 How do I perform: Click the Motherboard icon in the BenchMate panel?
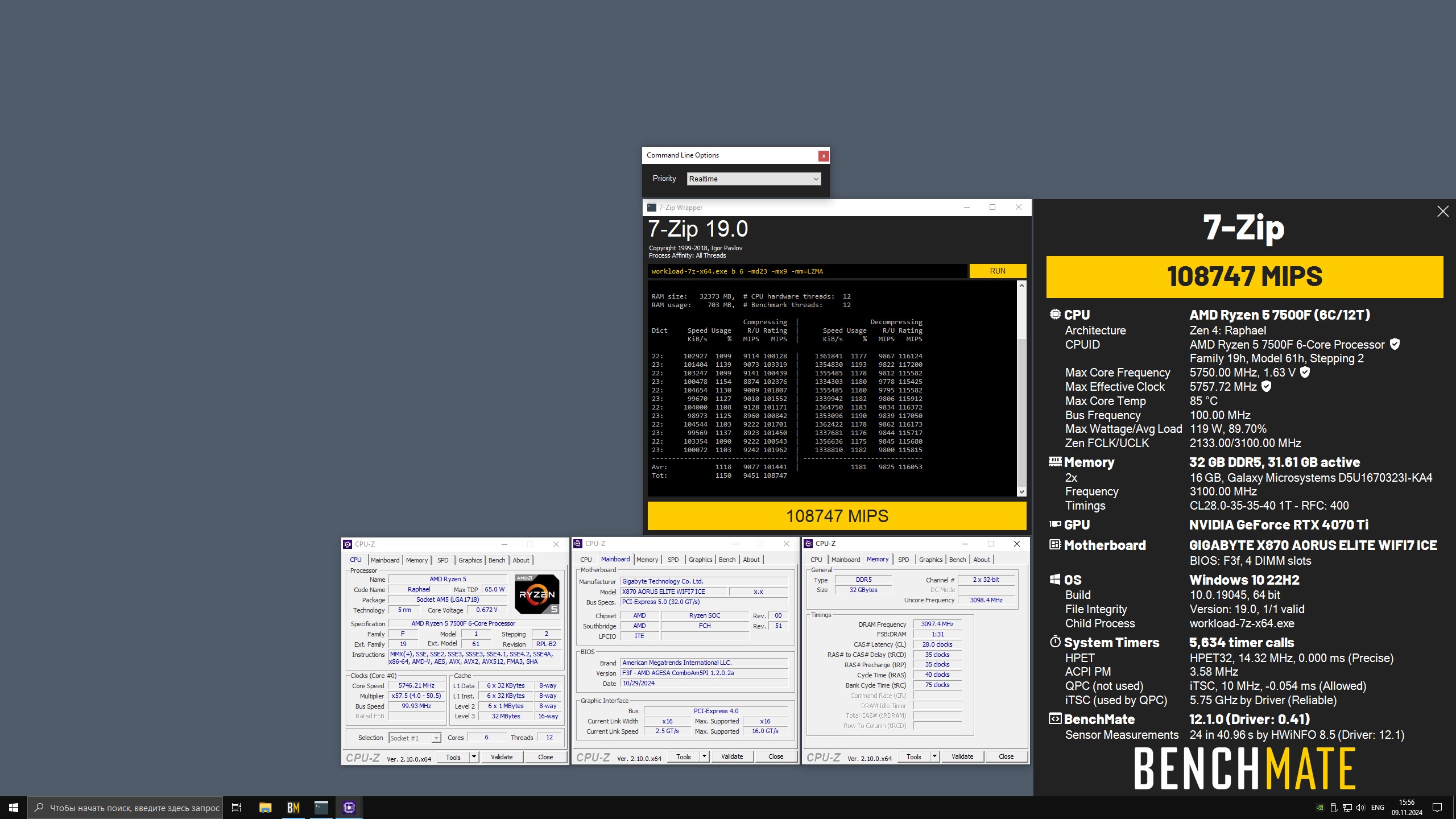(x=1055, y=545)
